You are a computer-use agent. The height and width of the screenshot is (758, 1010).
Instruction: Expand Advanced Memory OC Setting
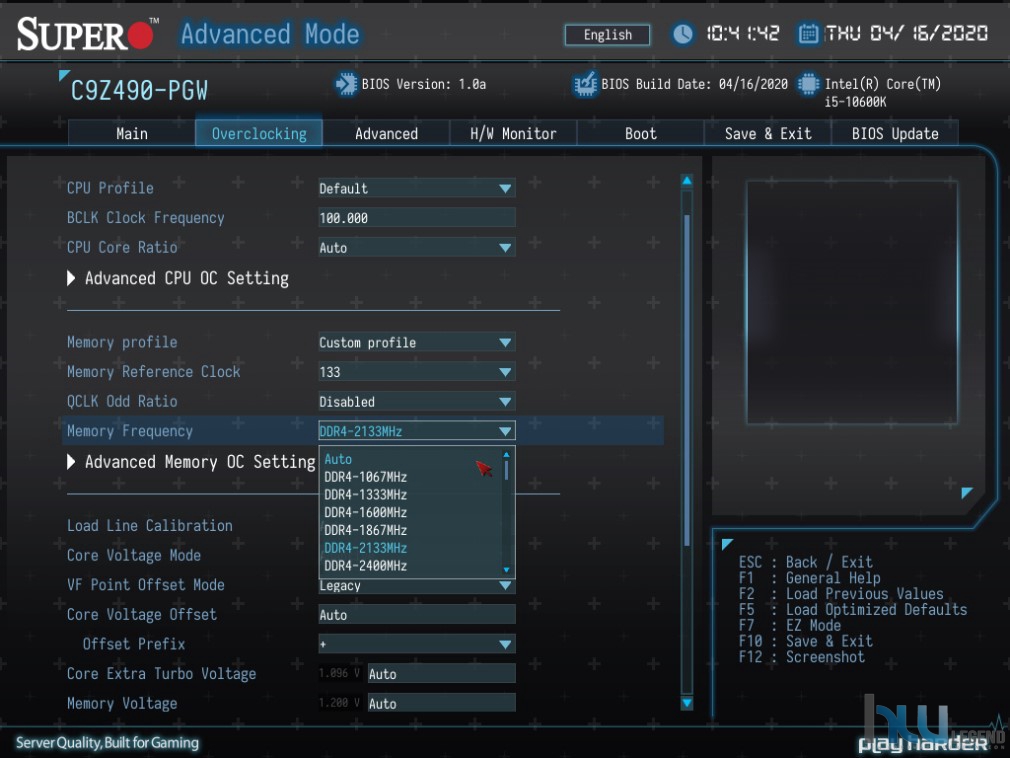tap(191, 462)
